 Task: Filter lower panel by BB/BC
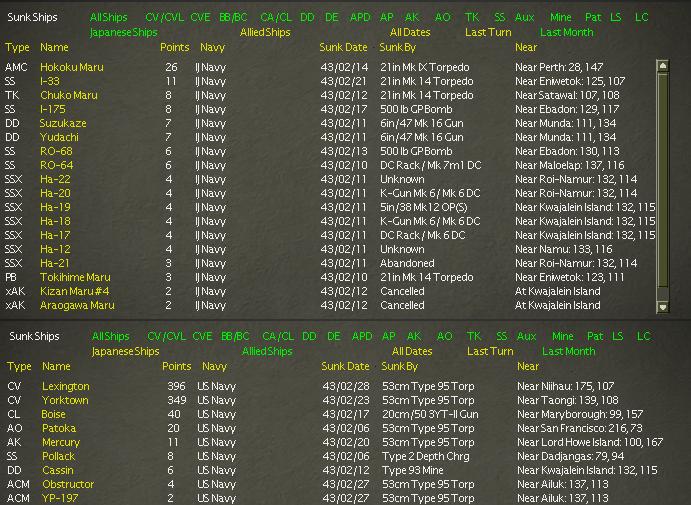235,336
